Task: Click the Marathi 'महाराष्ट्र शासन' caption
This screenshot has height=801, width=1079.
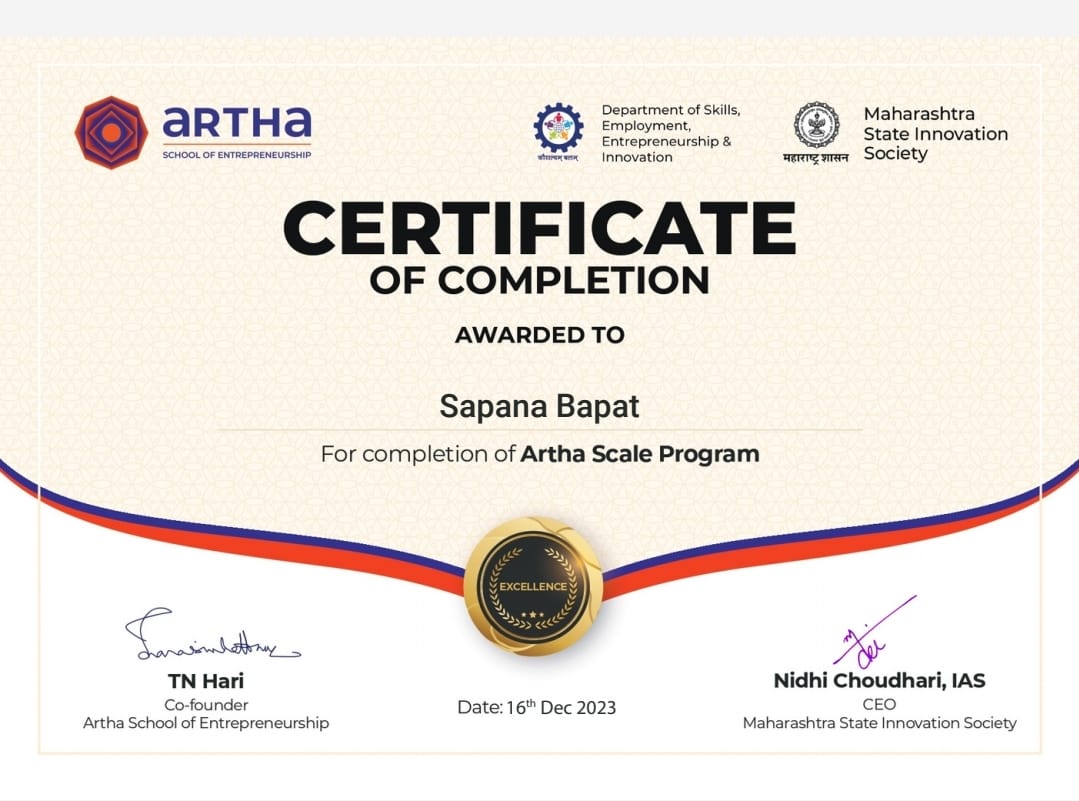Action: point(816,158)
